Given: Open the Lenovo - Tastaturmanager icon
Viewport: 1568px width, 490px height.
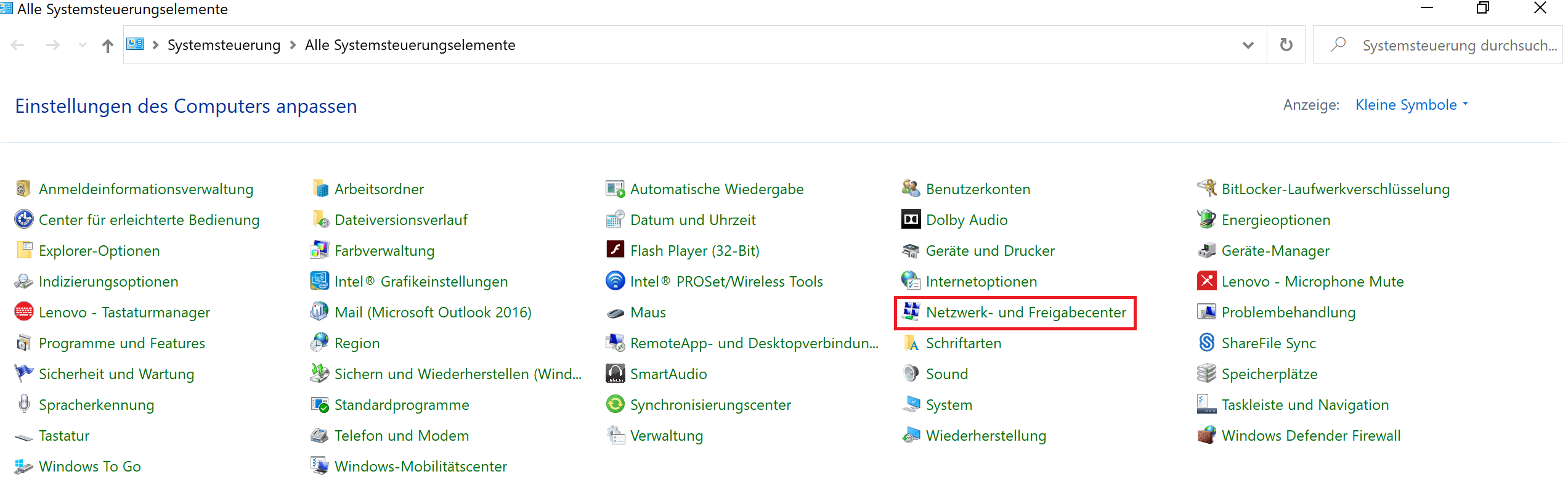Looking at the screenshot, I should tap(23, 312).
